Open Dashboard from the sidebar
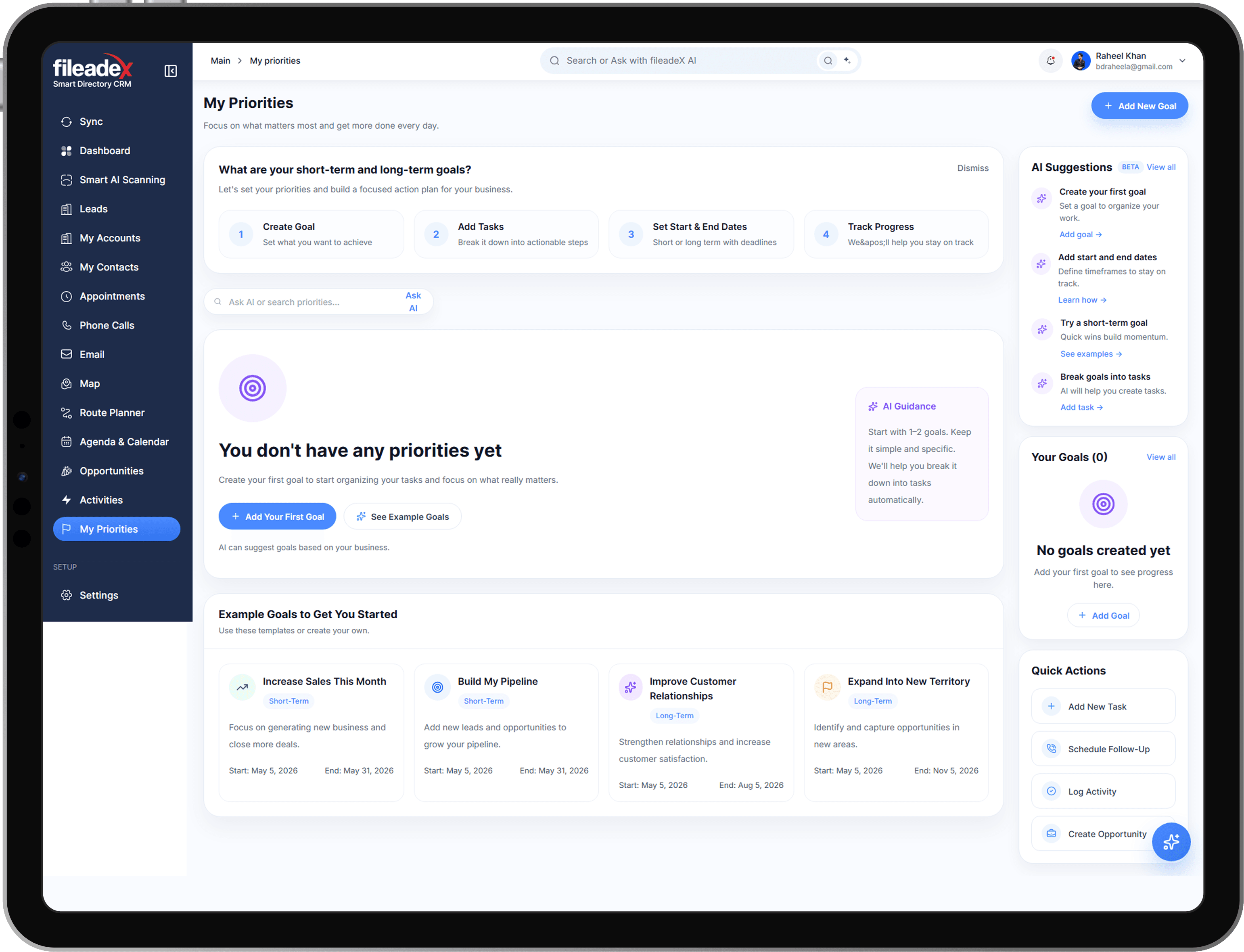Screen dimensions: 1244x952 [116, 151]
